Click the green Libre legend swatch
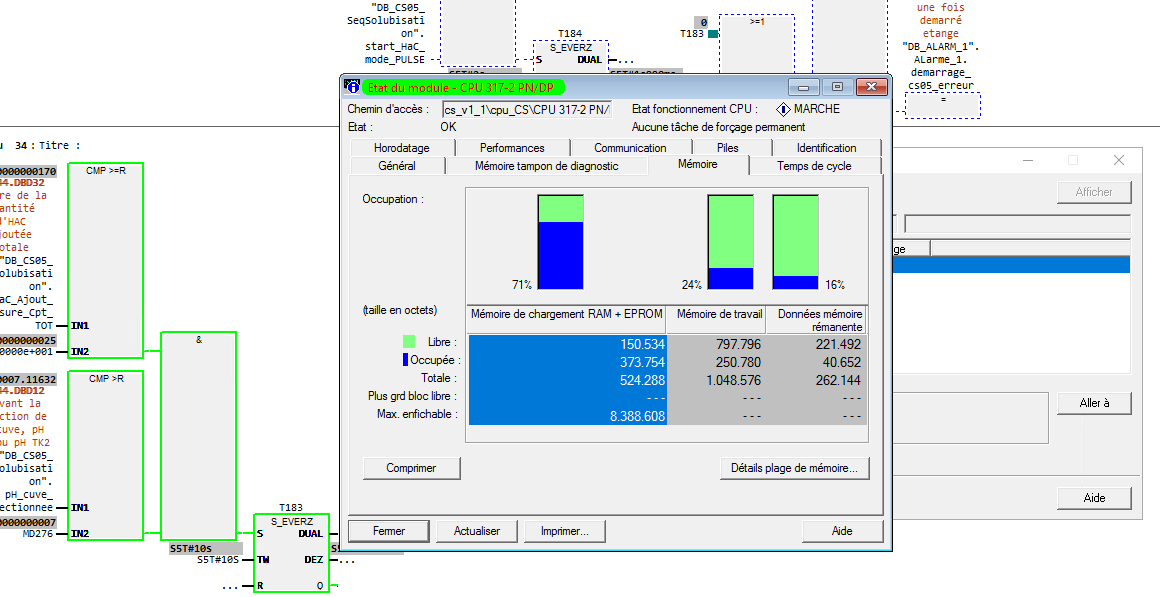The height and width of the screenshot is (597, 1160). [x=409, y=342]
